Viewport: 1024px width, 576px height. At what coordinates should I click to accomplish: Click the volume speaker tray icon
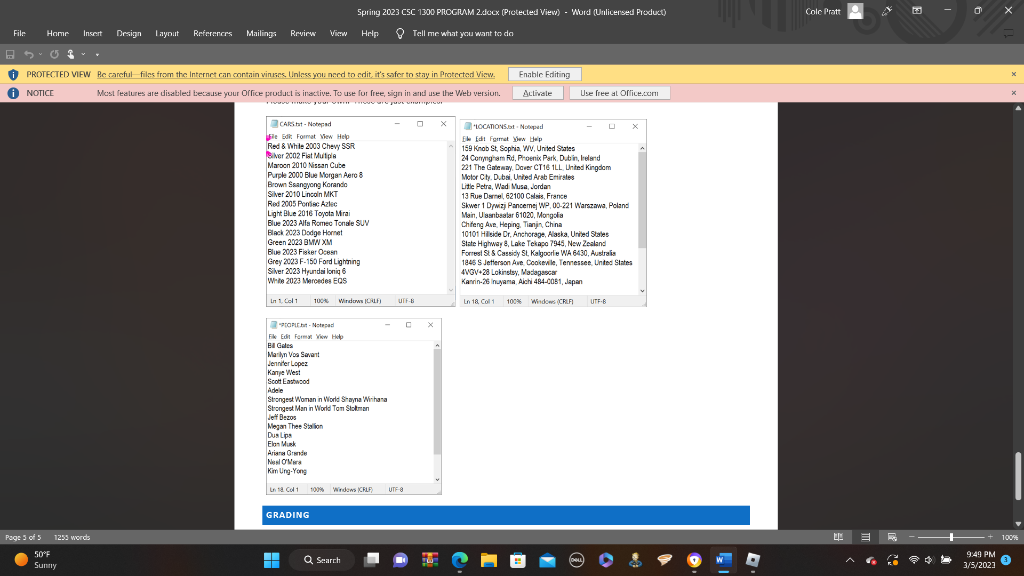click(929, 560)
